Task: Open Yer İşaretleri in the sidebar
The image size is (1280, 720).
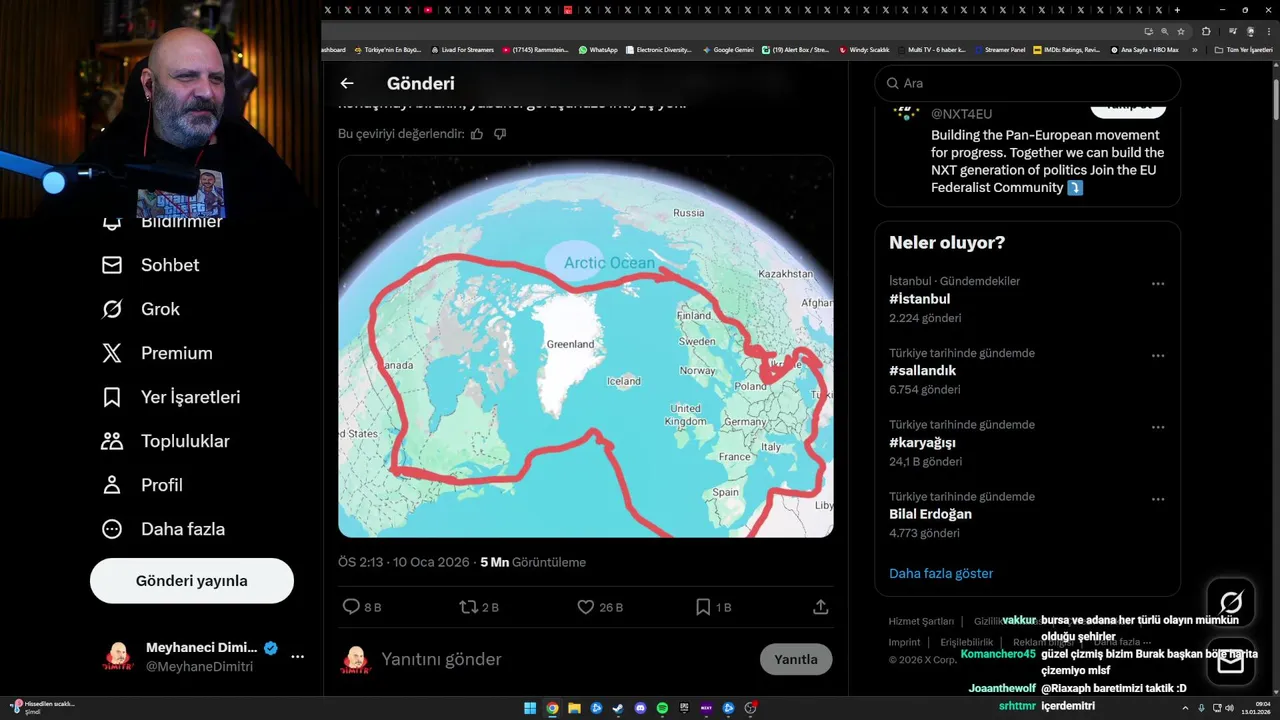Action: [x=171, y=397]
